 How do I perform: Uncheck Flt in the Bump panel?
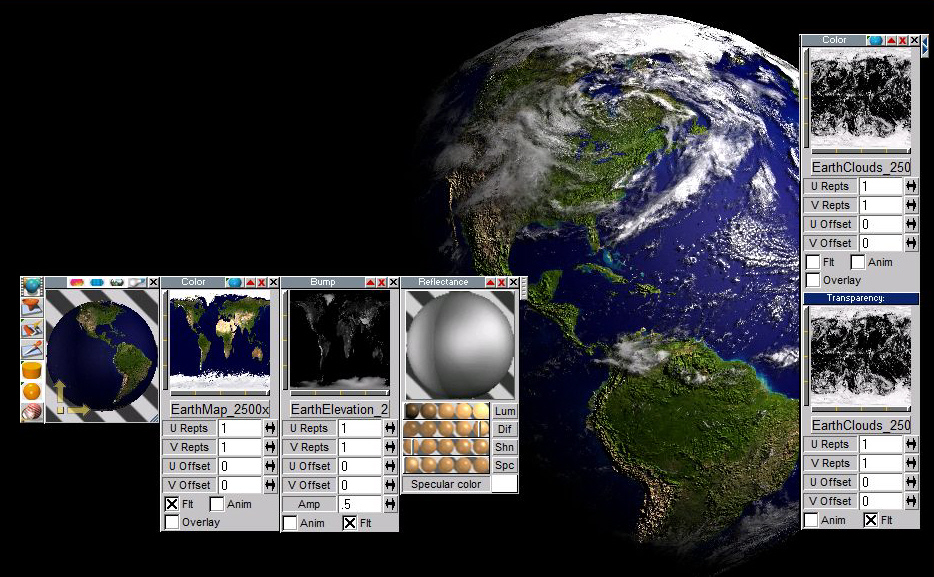pos(350,523)
